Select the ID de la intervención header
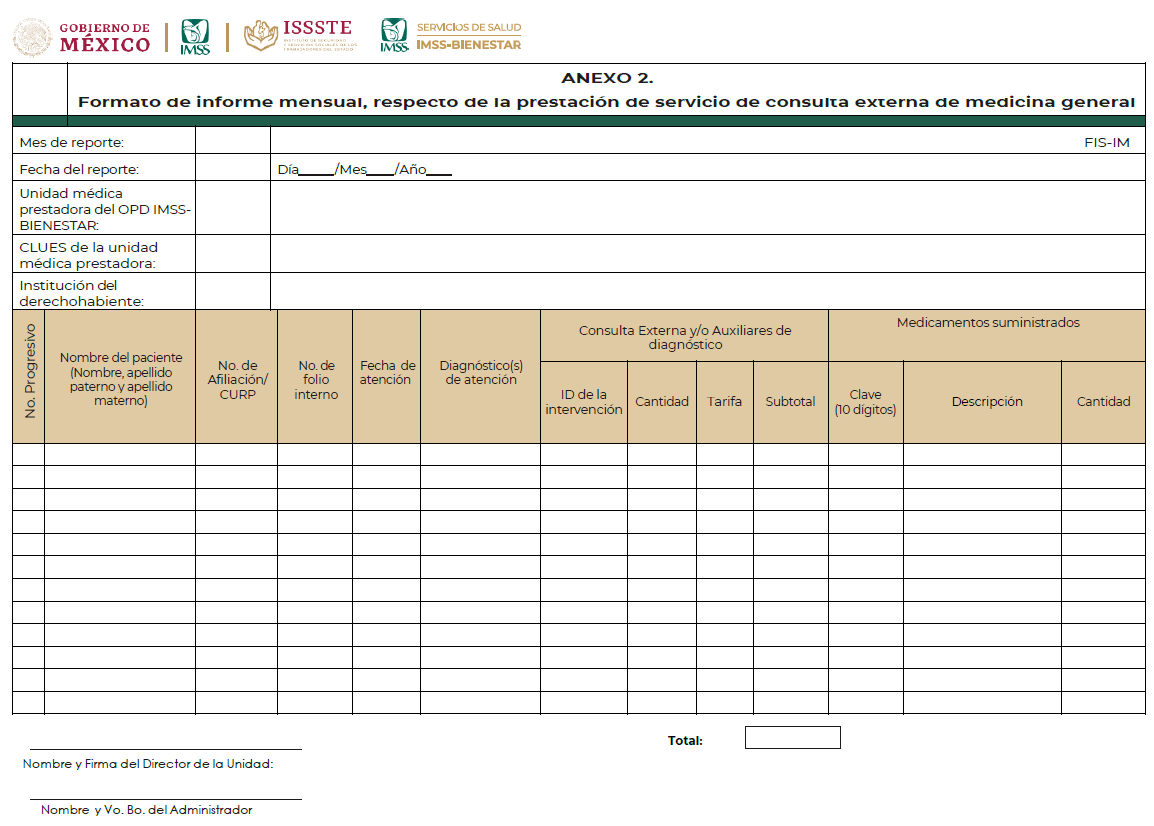The width and height of the screenshot is (1154, 826). click(584, 402)
